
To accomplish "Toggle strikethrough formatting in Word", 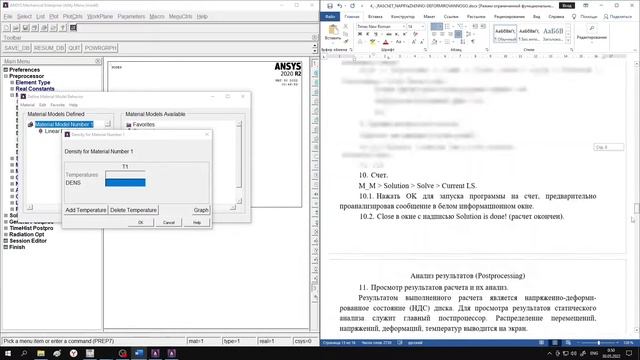I will point(389,34).
